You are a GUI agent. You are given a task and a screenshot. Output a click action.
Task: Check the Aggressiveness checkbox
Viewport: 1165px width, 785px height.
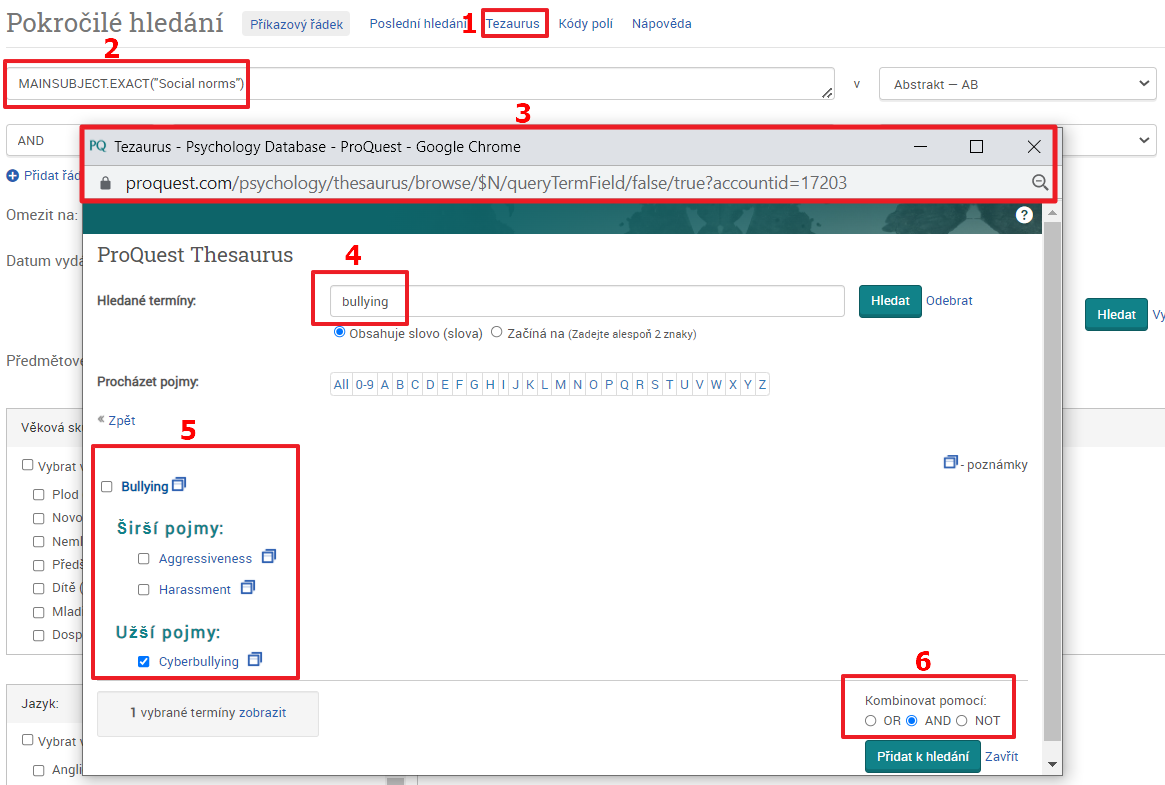point(144,558)
